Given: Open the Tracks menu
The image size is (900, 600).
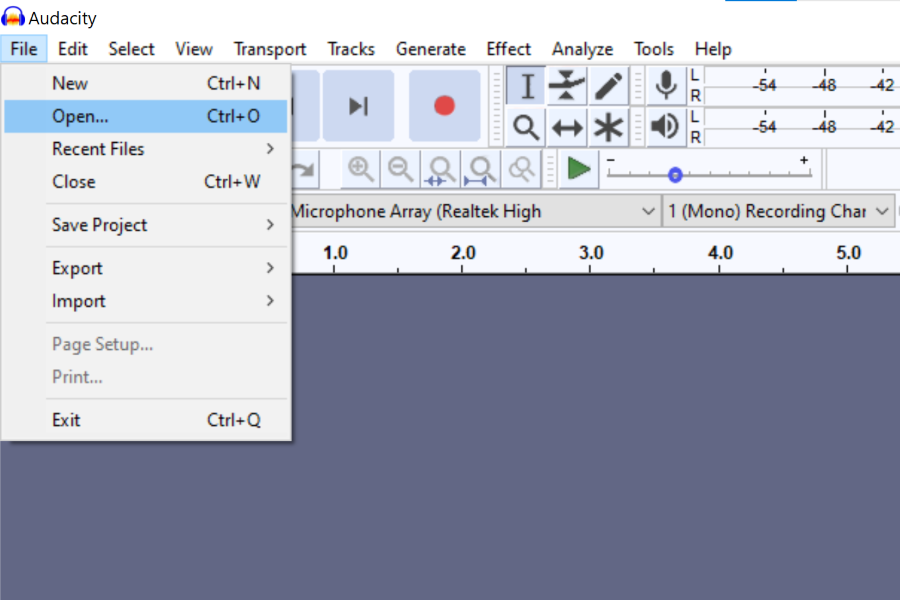Looking at the screenshot, I should click(x=351, y=49).
